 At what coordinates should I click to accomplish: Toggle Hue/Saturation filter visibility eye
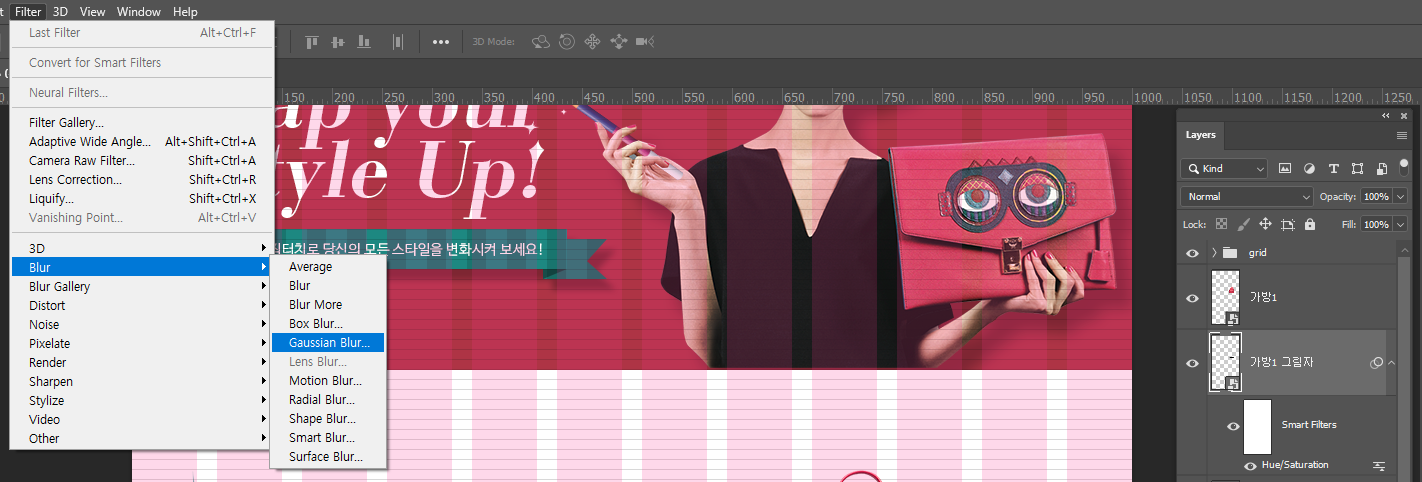[1250, 466]
